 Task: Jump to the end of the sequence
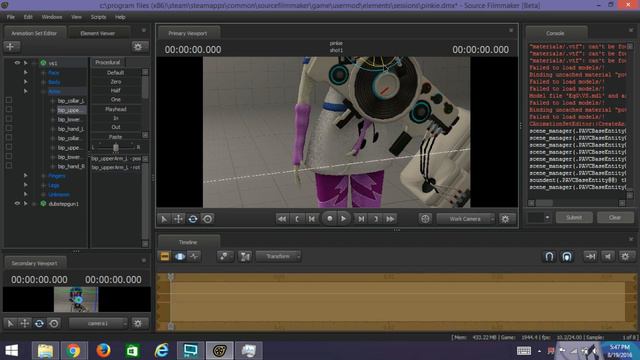390,219
